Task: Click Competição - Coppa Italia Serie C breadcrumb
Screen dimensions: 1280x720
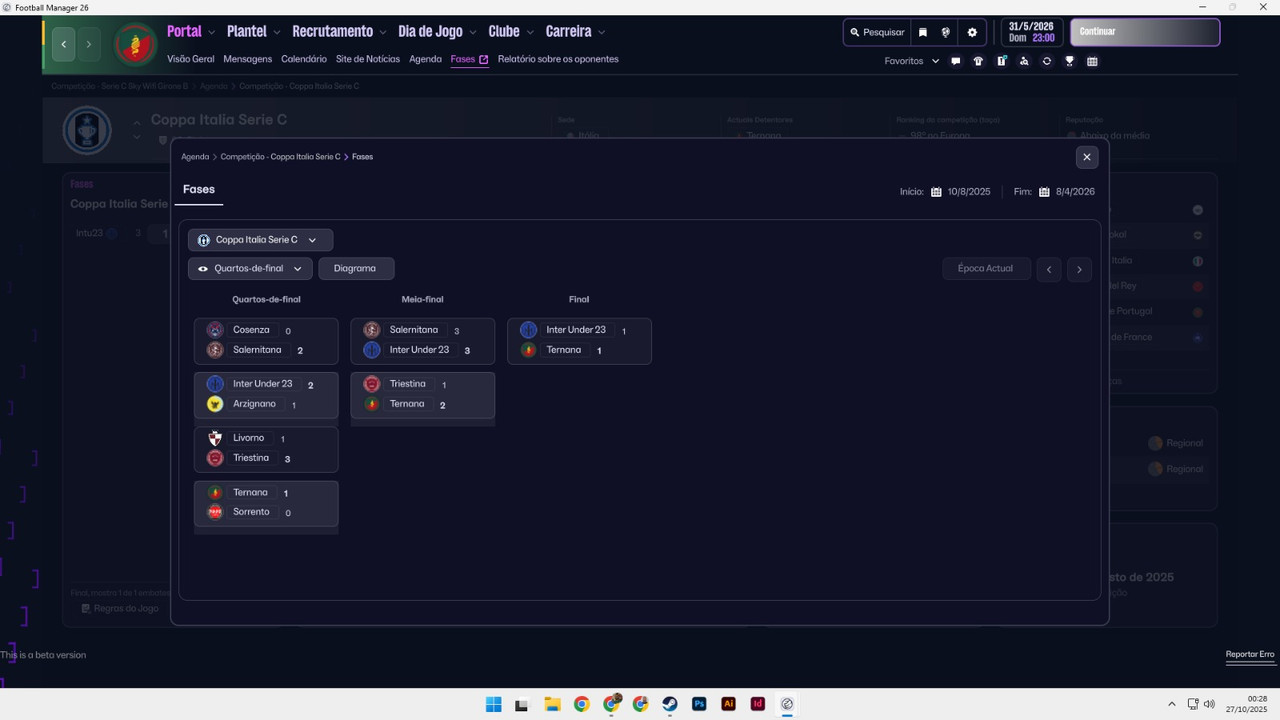Action: coord(280,157)
